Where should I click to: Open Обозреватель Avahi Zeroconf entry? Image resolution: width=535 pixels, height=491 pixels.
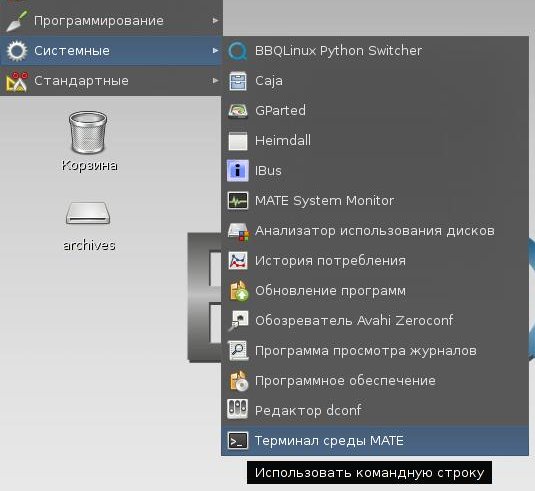click(375, 321)
